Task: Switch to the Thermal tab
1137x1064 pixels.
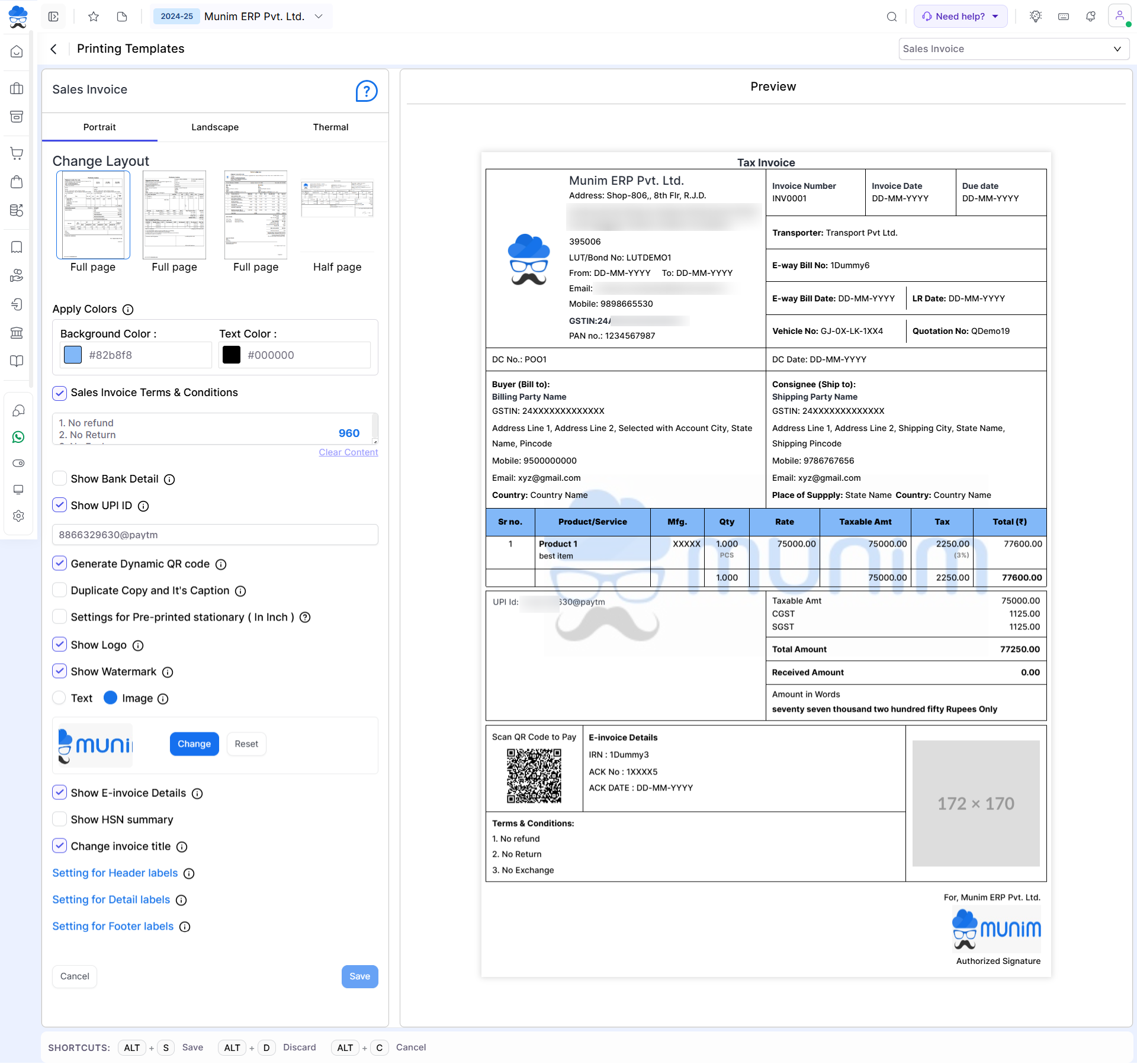Action: (330, 127)
